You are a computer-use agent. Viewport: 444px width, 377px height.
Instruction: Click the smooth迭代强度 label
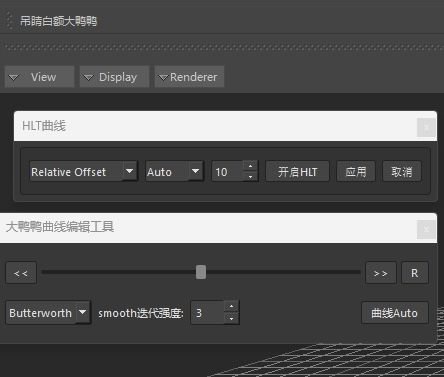141,313
